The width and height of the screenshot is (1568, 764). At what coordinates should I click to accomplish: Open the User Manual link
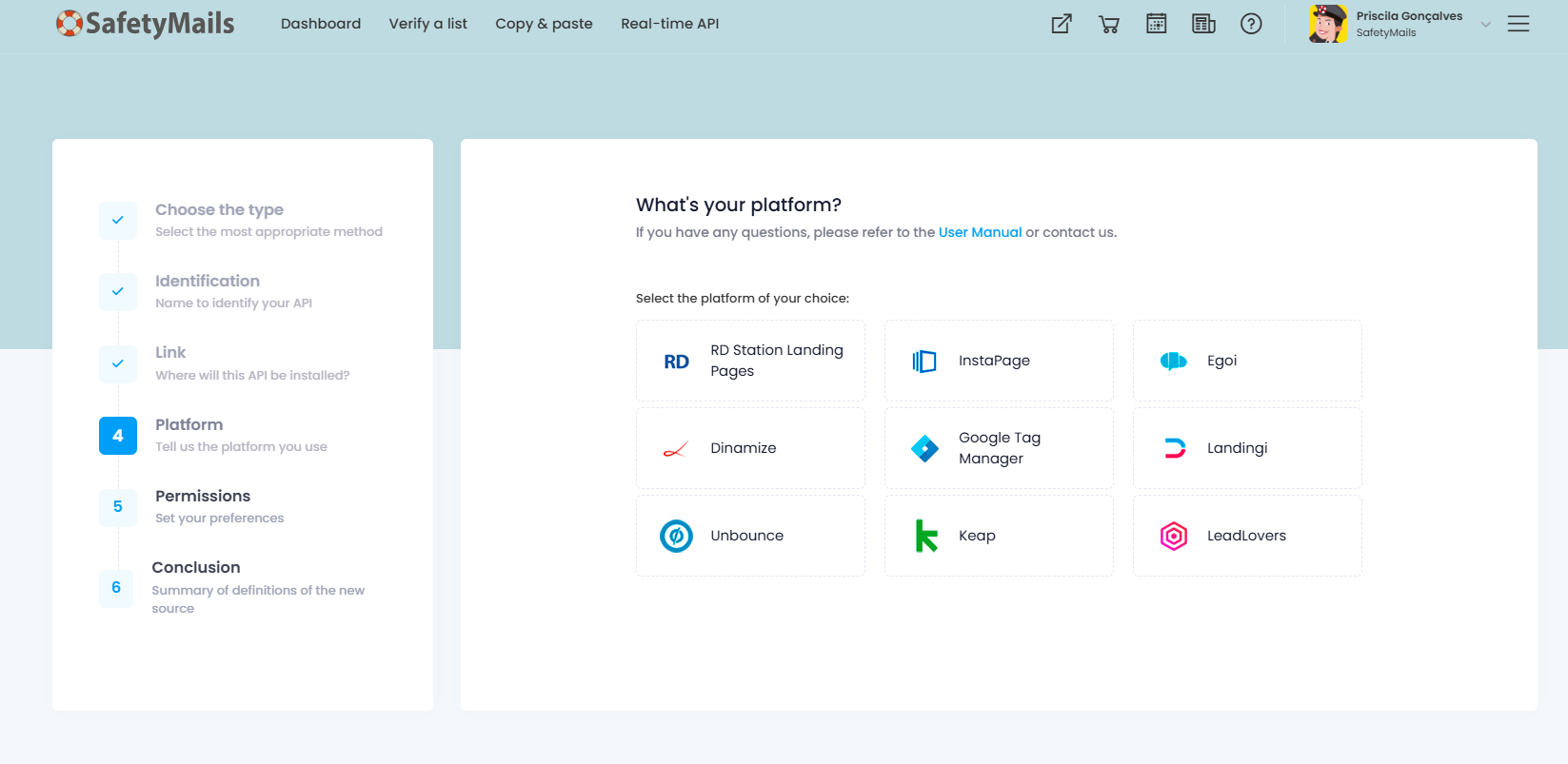980,232
